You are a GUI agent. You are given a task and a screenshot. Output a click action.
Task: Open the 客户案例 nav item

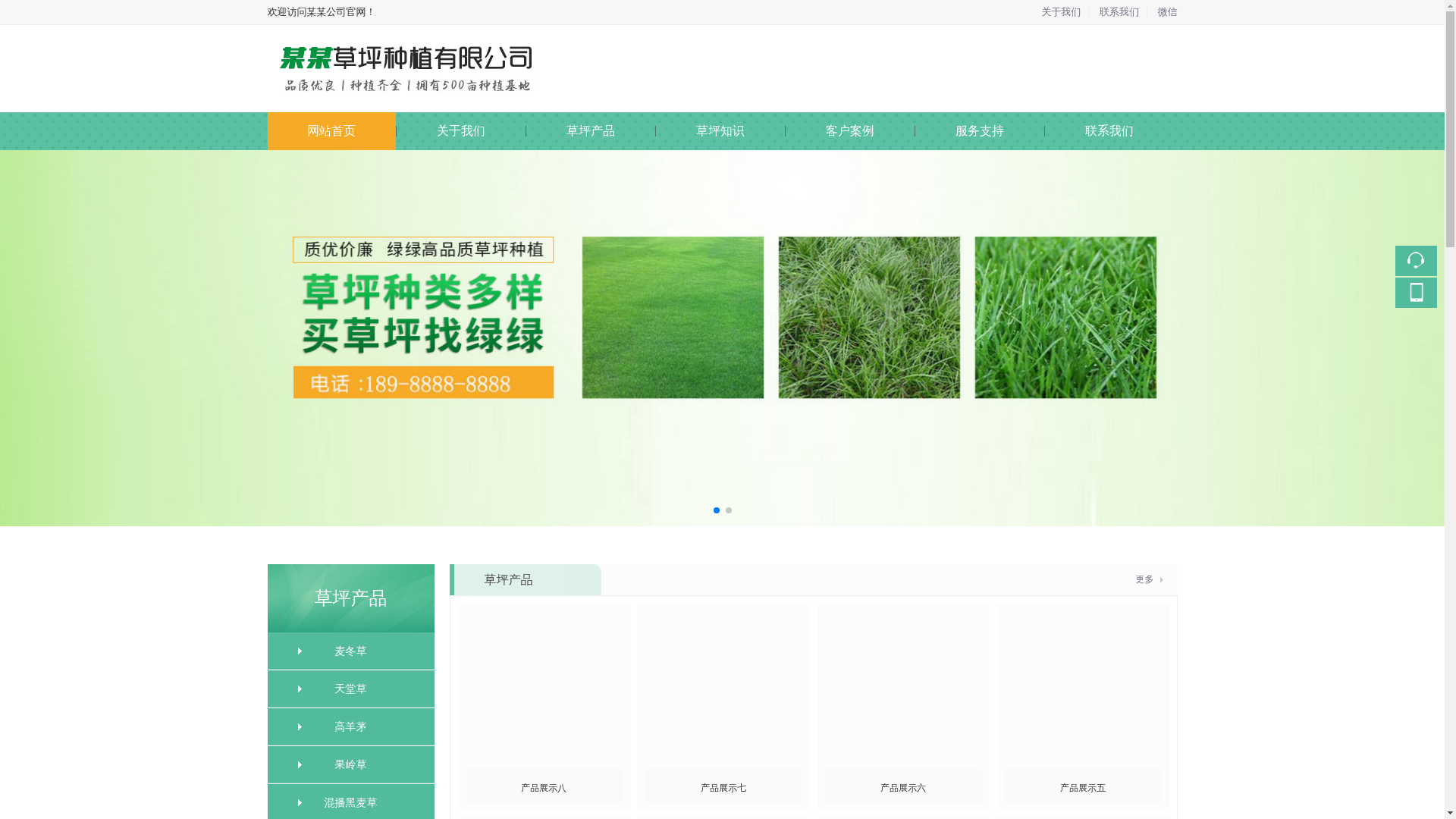tap(850, 131)
